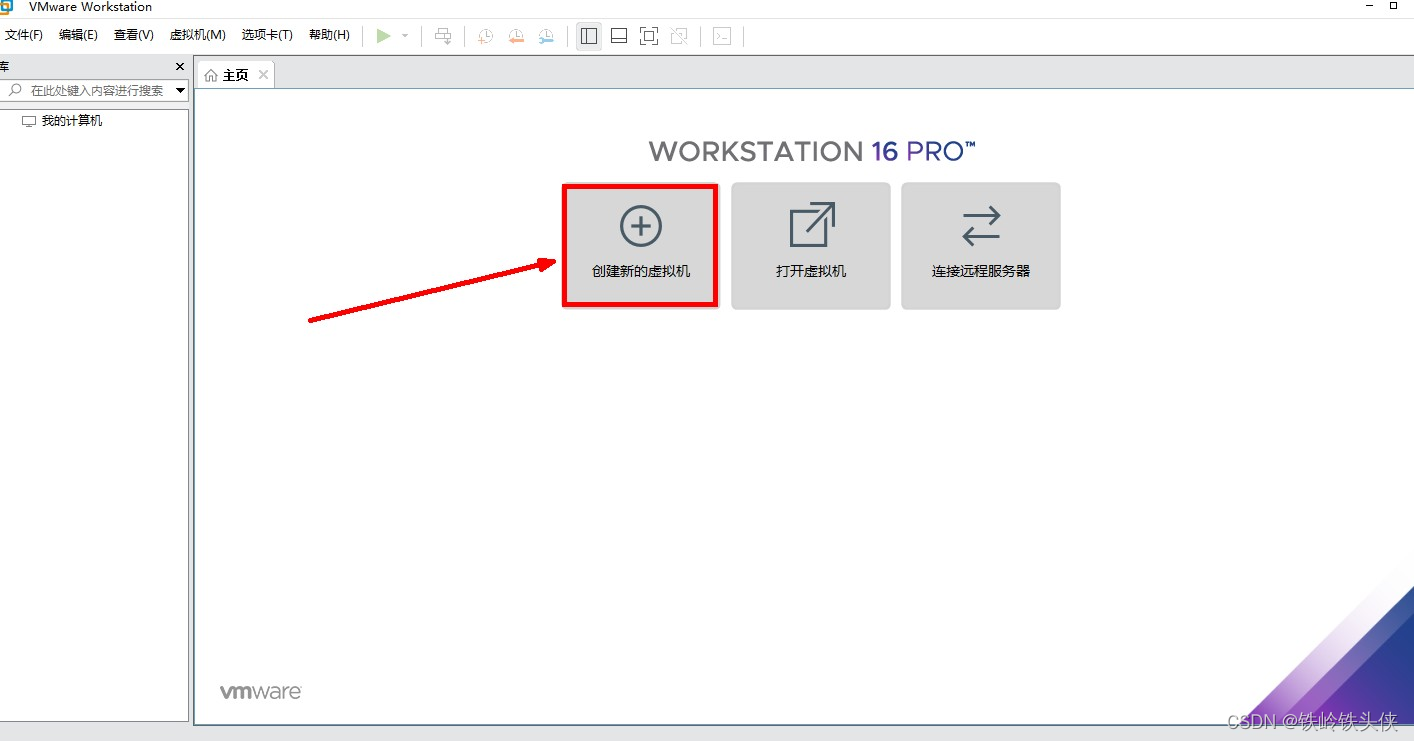
Task: Toggle the library sidebar view icon
Action: [x=589, y=36]
